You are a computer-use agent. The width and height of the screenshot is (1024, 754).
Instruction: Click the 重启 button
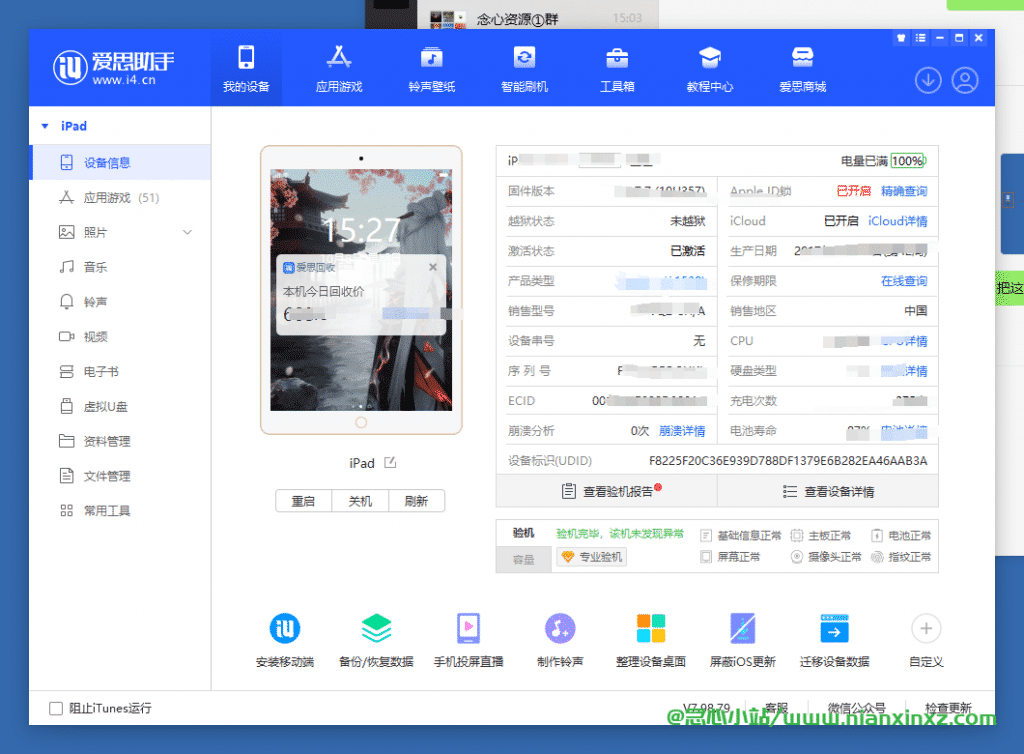pyautogui.click(x=303, y=501)
